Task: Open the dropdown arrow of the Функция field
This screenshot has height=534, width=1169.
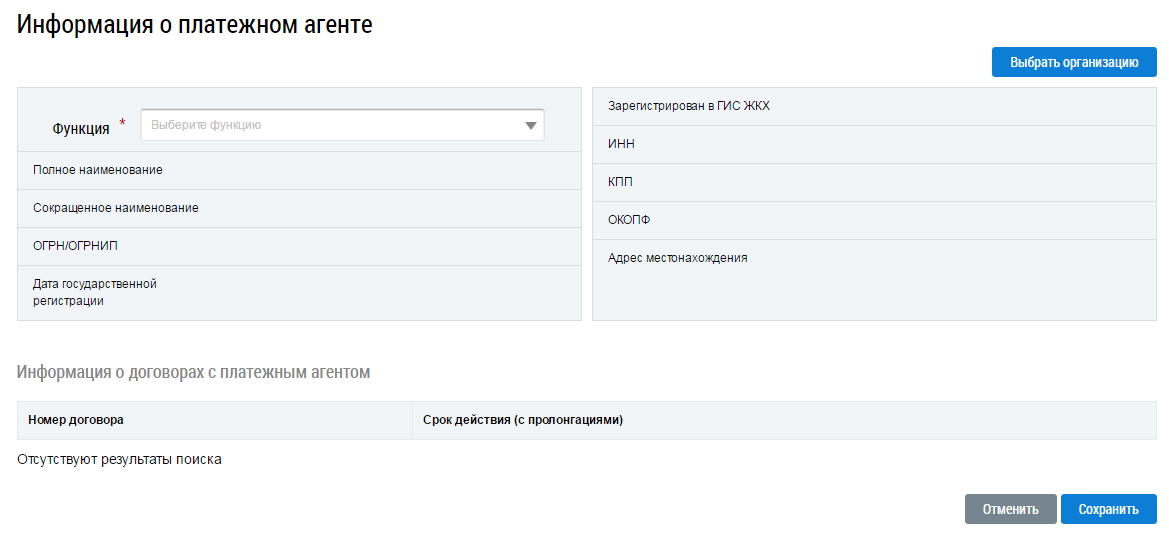Action: click(530, 126)
